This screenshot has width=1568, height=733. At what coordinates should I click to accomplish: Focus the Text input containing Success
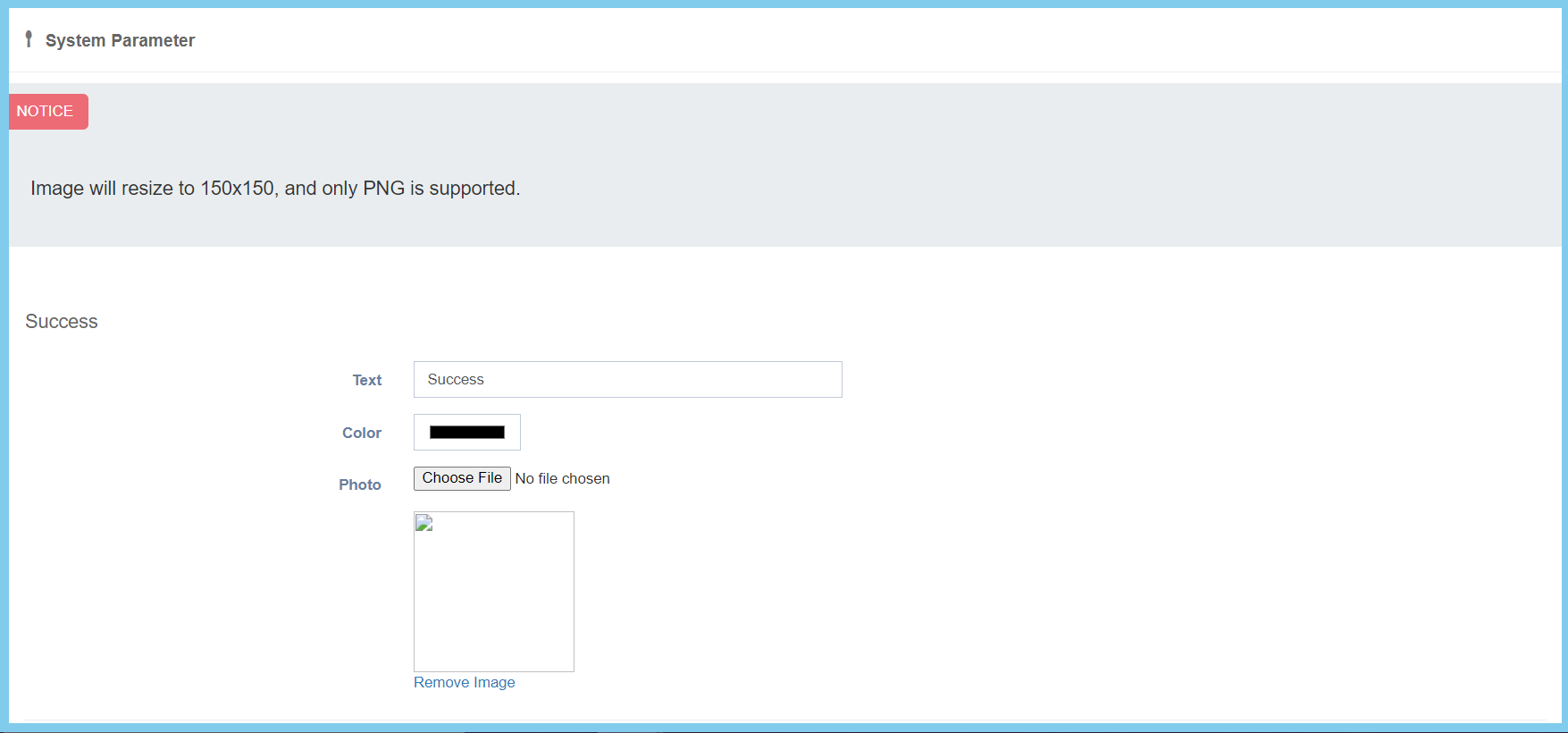[x=627, y=380]
